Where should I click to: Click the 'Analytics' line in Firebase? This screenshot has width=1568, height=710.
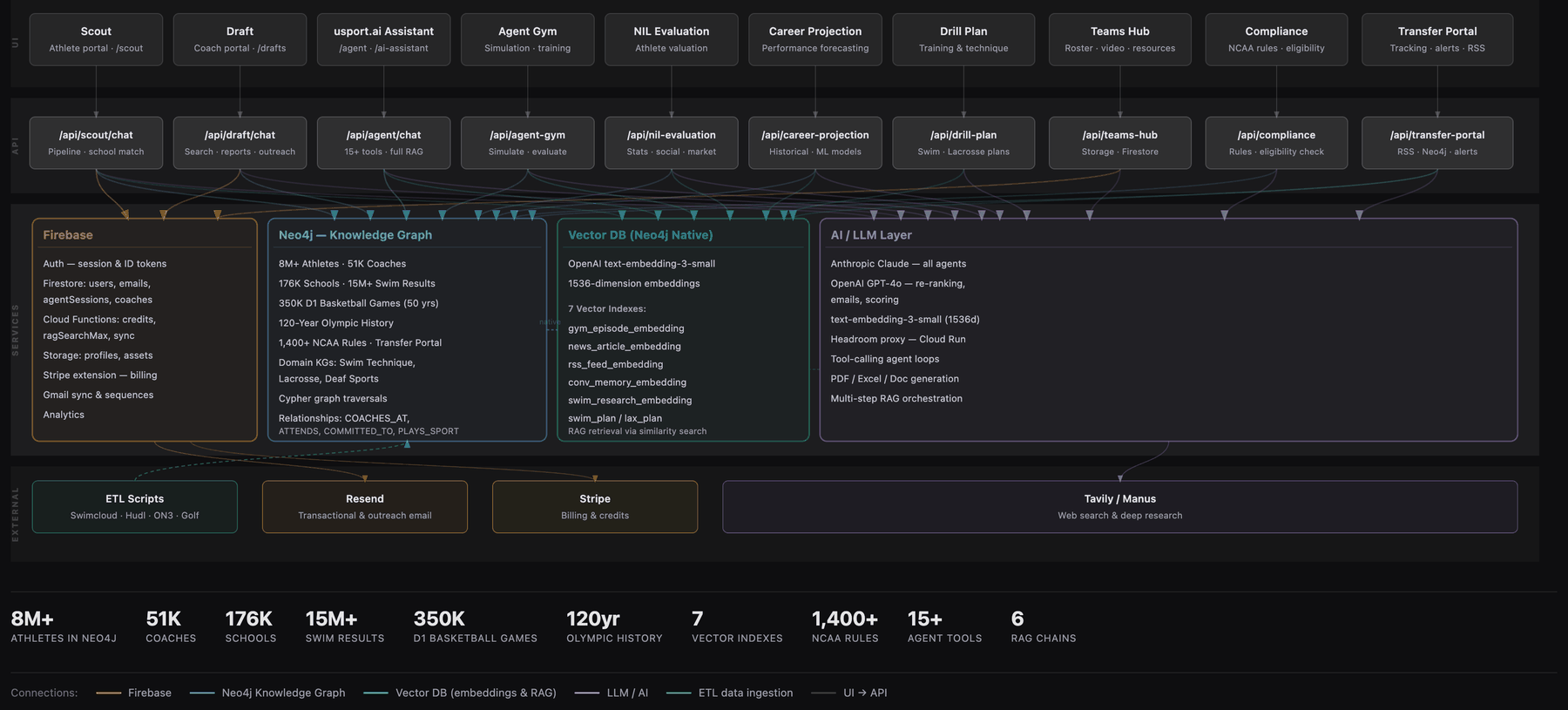64,415
